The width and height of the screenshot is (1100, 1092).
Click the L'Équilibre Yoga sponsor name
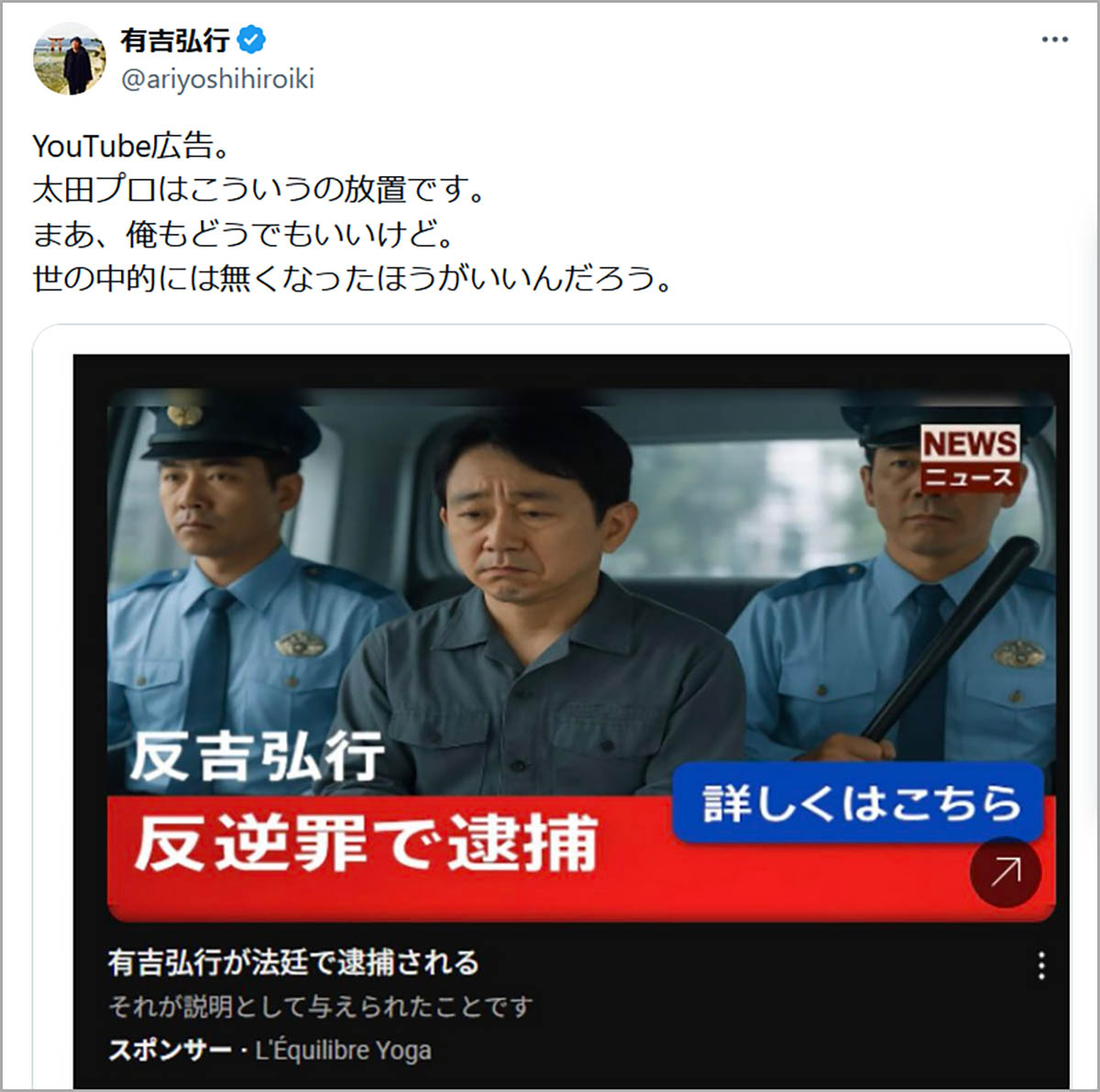click(343, 1050)
